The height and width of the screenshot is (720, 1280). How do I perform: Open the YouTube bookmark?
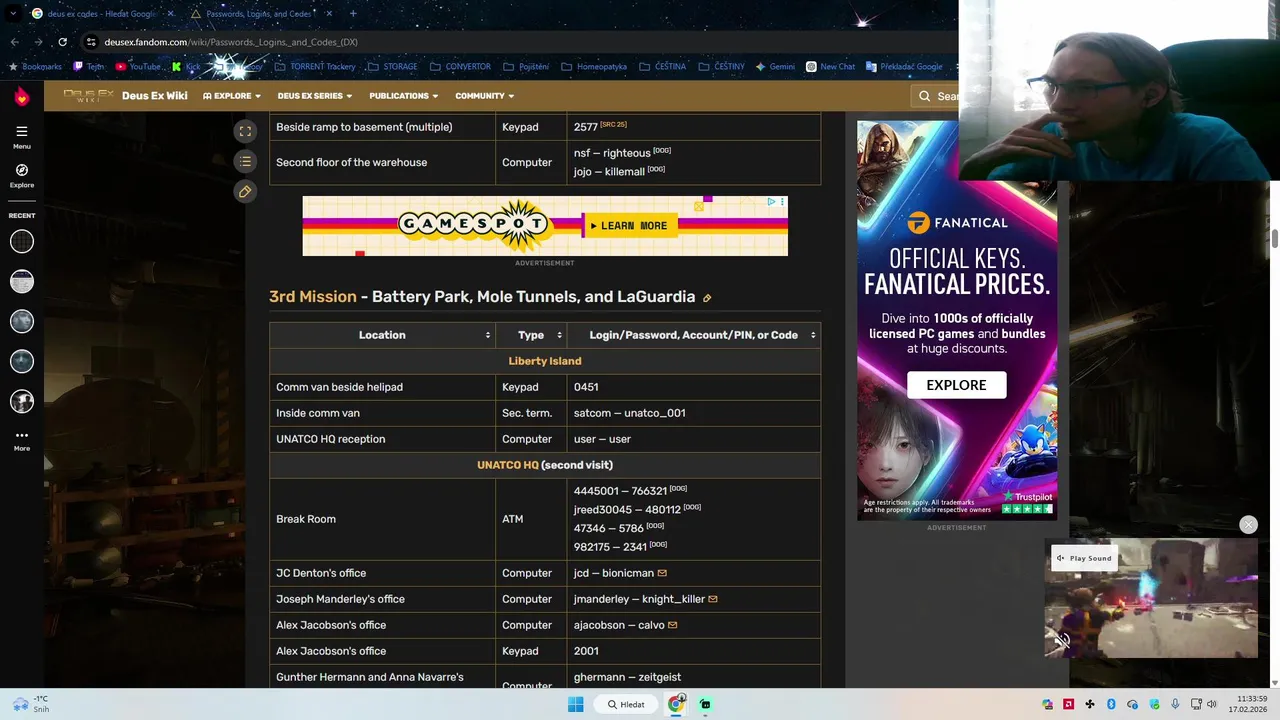pos(138,67)
